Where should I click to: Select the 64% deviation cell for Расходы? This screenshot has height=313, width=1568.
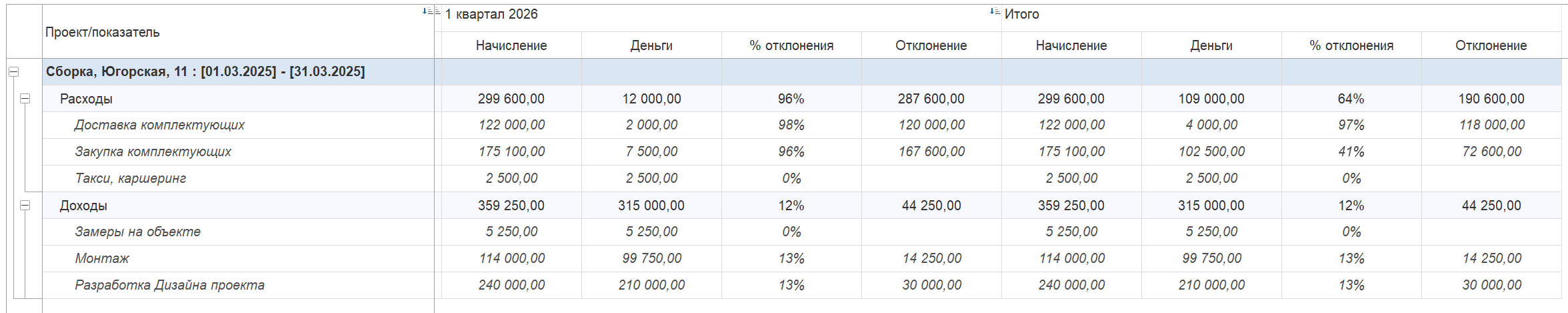click(1351, 99)
